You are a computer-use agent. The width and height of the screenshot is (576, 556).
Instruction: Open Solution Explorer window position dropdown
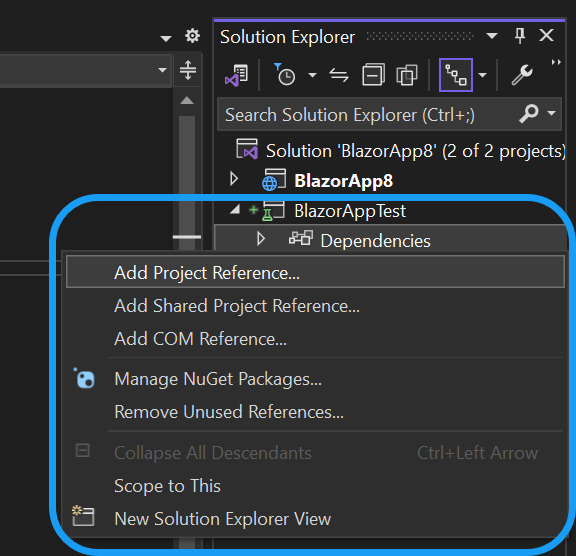click(492, 36)
